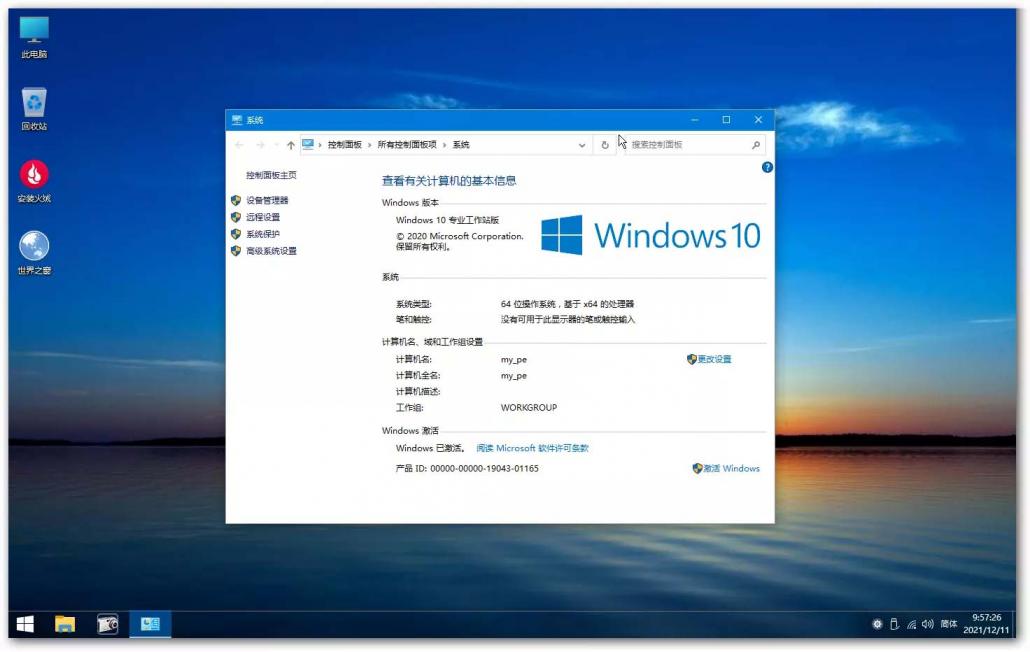Screen dimensions: 1030x652
Task: Click 激活 Windows at the bottom
Action: pos(731,468)
